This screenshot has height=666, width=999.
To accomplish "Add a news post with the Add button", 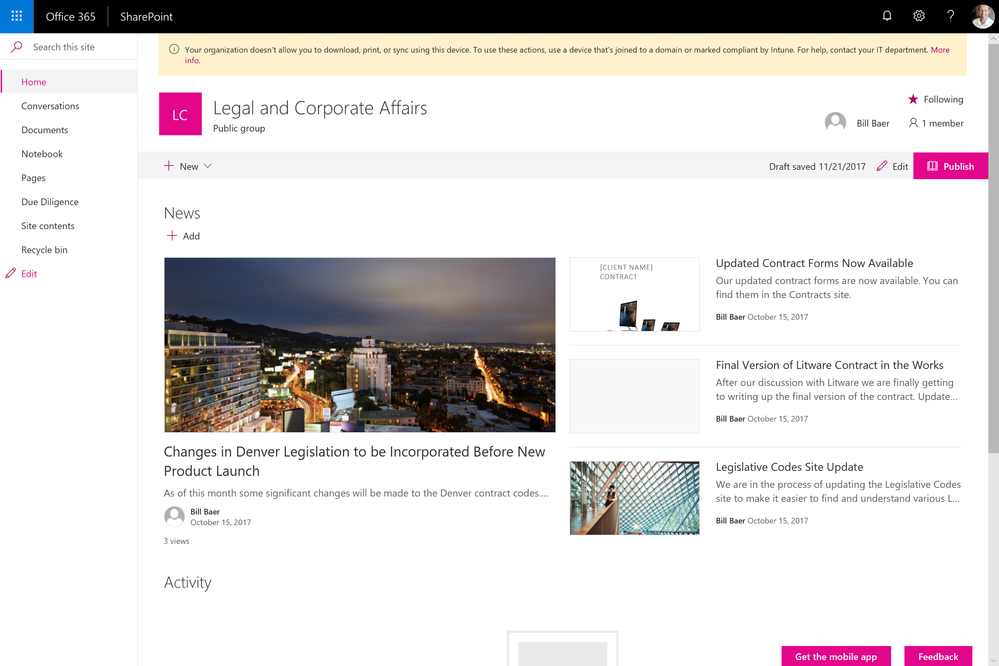I will pyautogui.click(x=183, y=236).
